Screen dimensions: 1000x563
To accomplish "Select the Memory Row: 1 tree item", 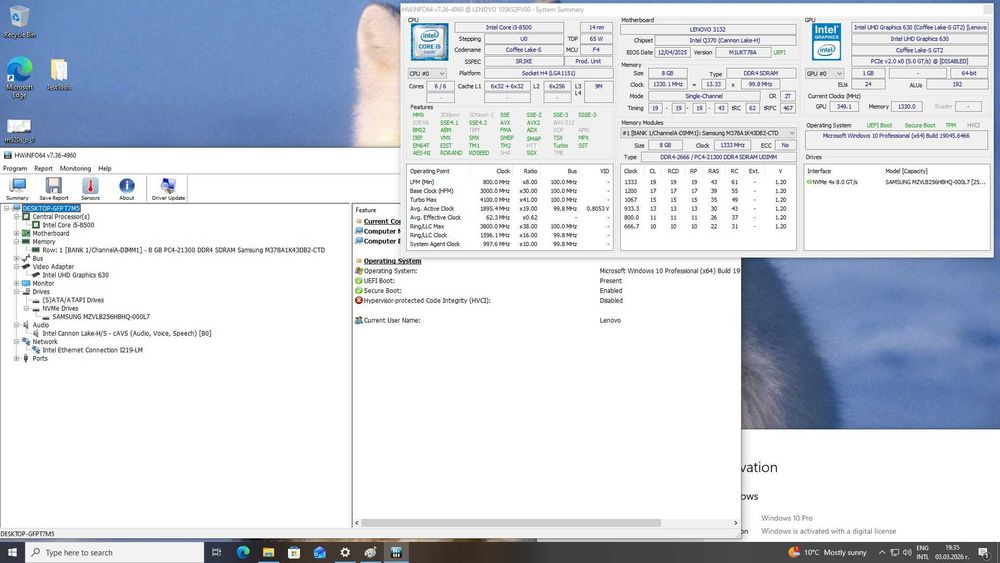I will [x=184, y=250].
